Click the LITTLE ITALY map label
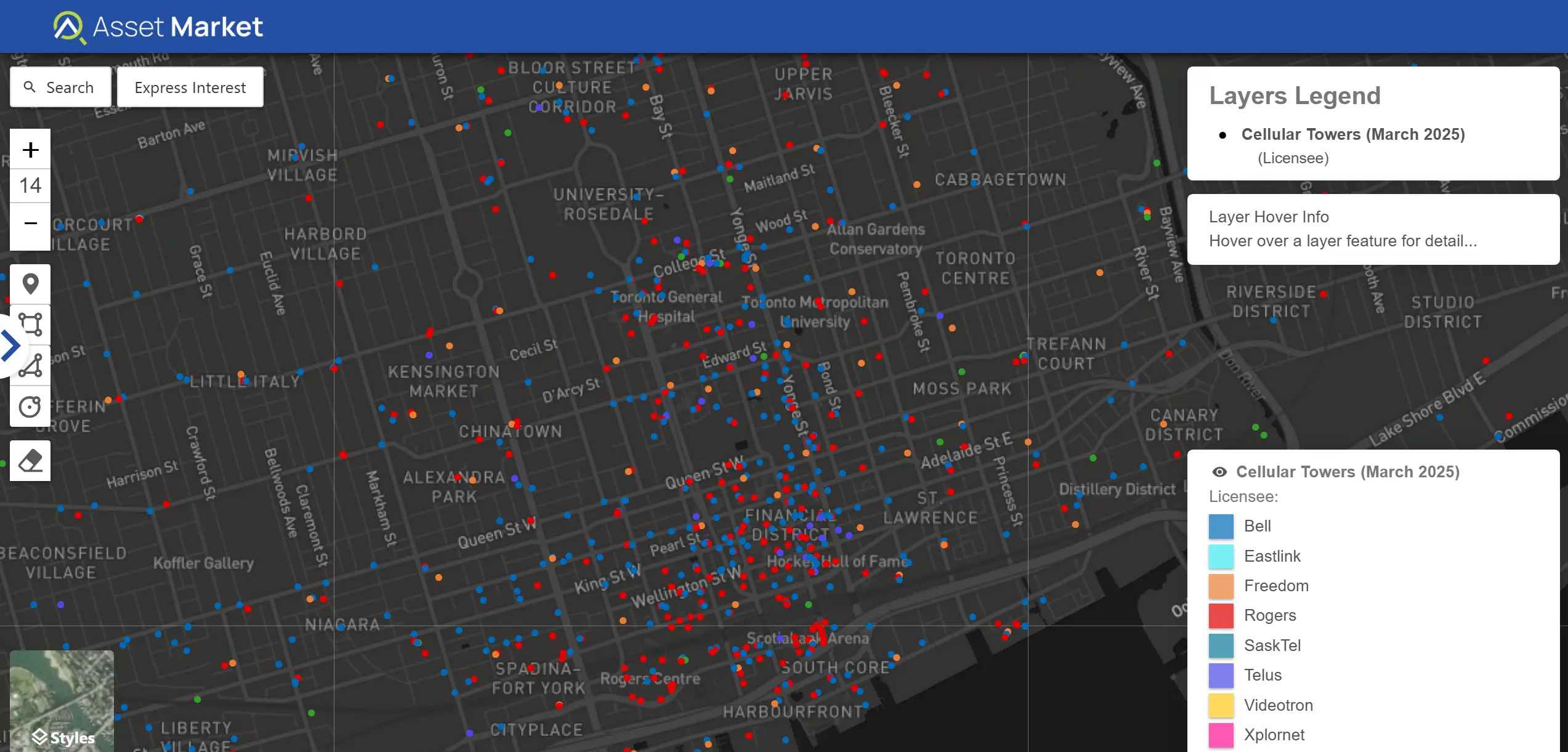Screen dimensions: 1568x752 pyautogui.click(x=244, y=382)
